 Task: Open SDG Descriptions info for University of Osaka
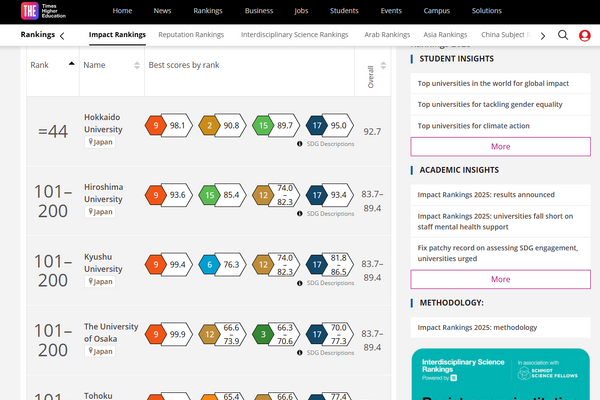[326, 353]
